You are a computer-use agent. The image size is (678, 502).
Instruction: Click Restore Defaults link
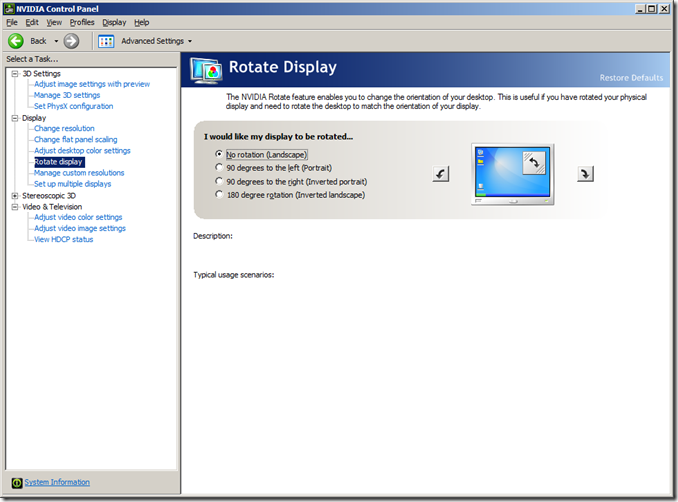tap(631, 78)
